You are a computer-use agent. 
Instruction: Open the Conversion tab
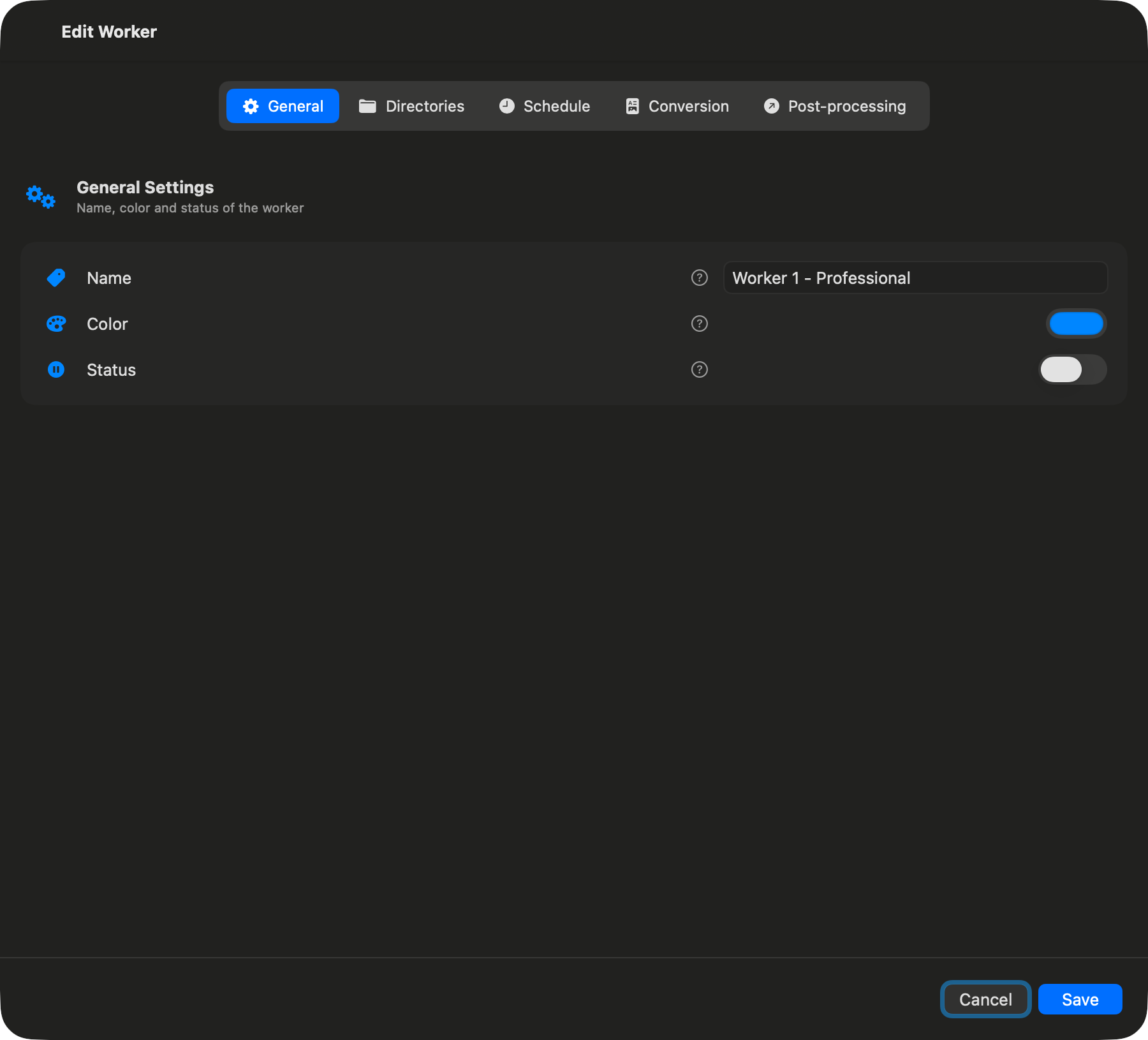677,106
